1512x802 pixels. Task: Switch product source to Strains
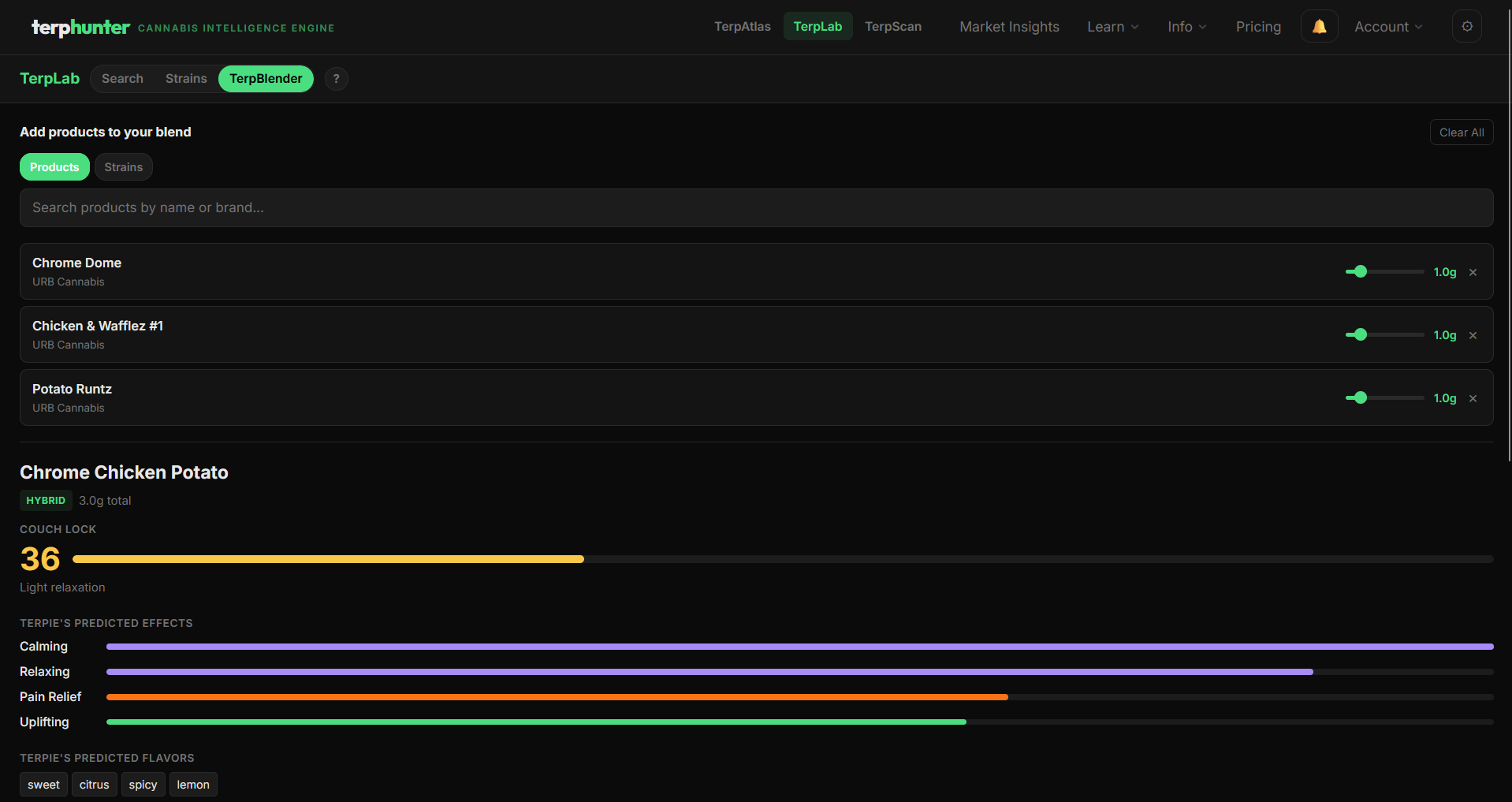(124, 167)
